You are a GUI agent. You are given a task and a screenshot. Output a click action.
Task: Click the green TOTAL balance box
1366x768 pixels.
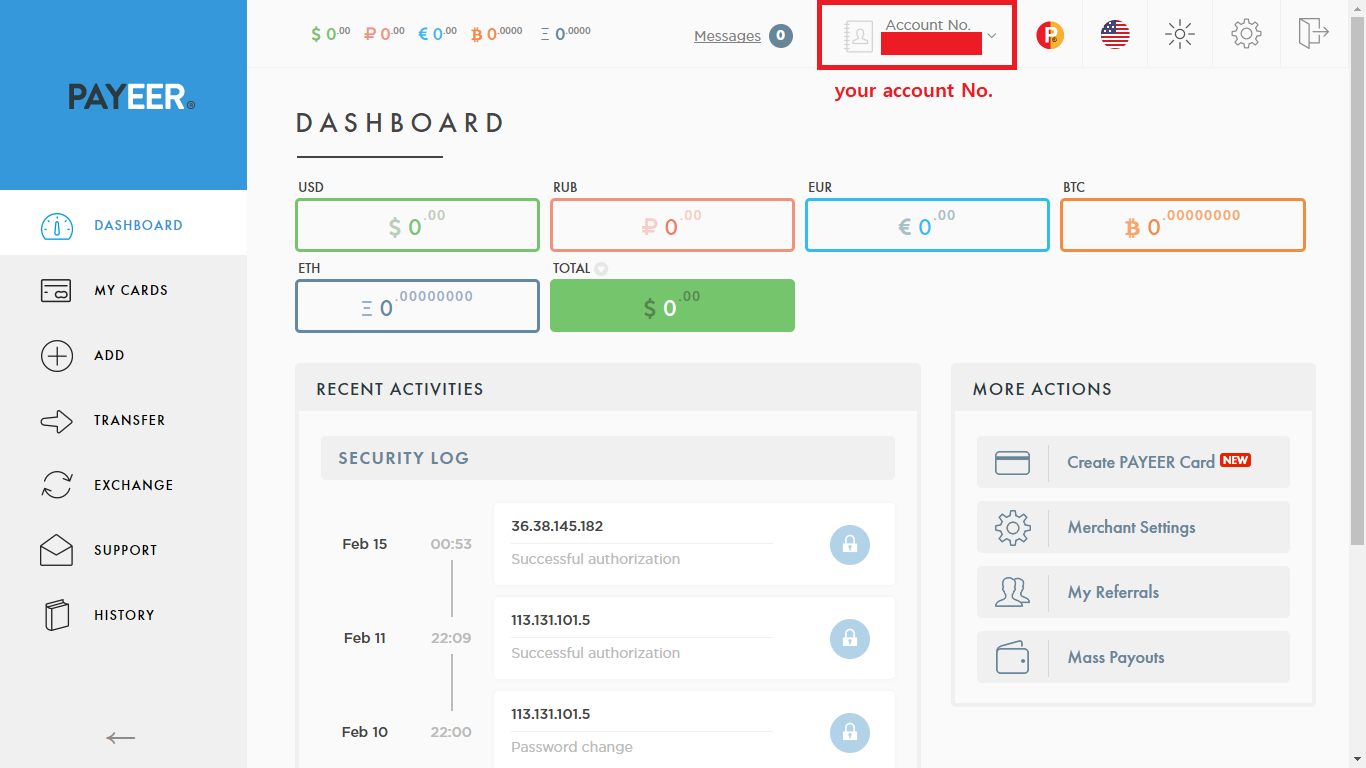[x=672, y=306]
